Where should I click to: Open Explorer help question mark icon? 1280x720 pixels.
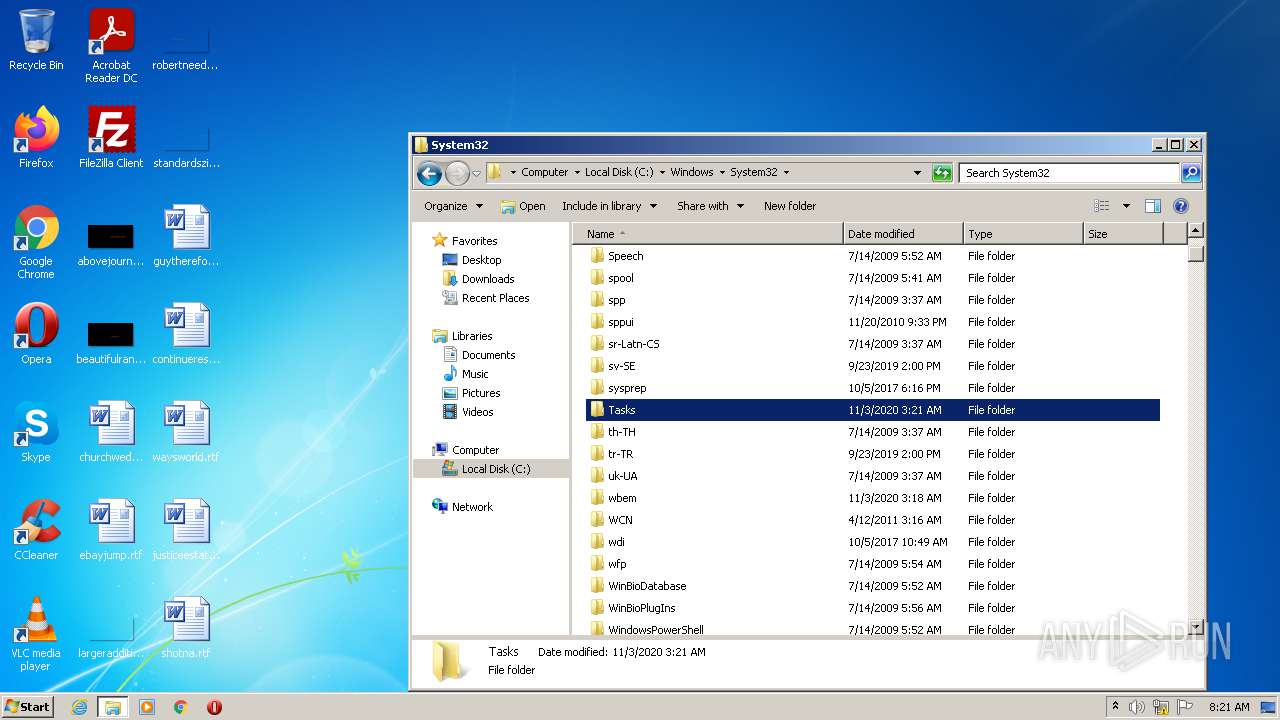click(1180, 206)
